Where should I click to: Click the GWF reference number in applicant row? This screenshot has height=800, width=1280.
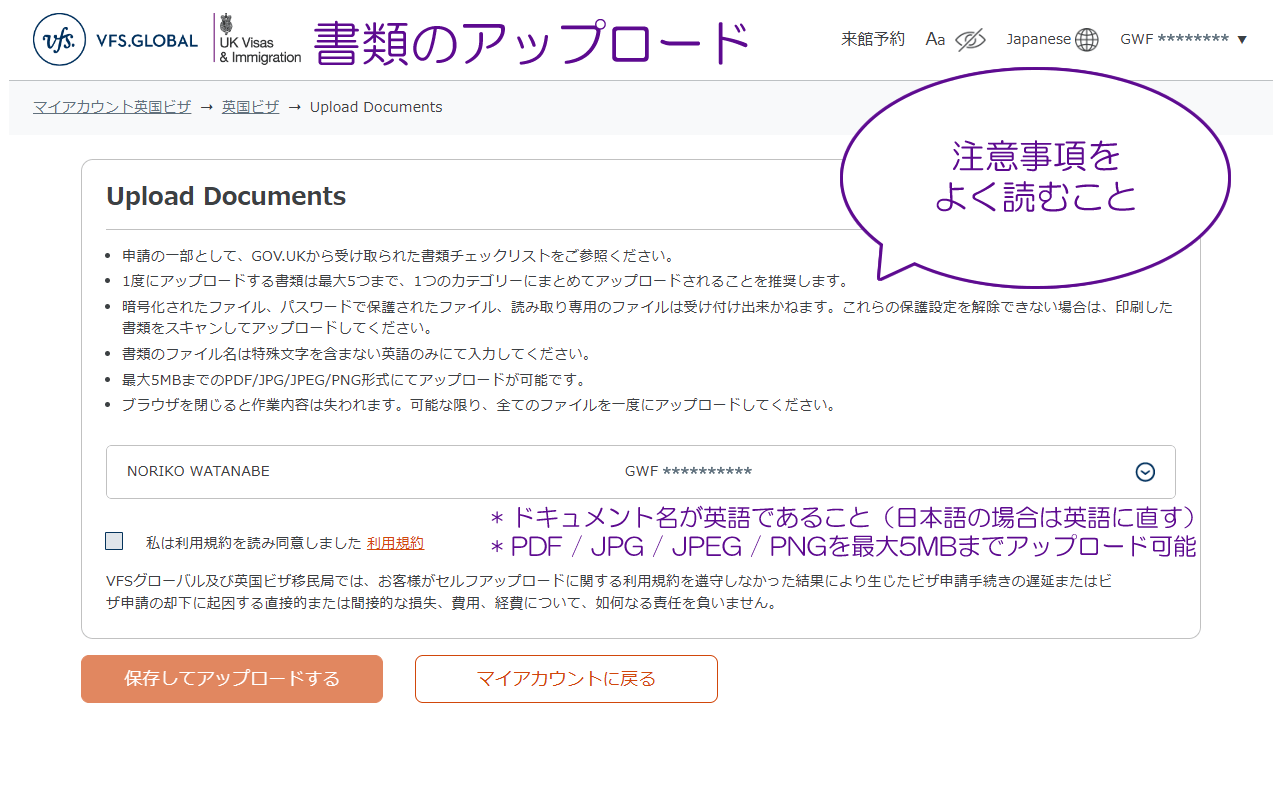tap(688, 471)
